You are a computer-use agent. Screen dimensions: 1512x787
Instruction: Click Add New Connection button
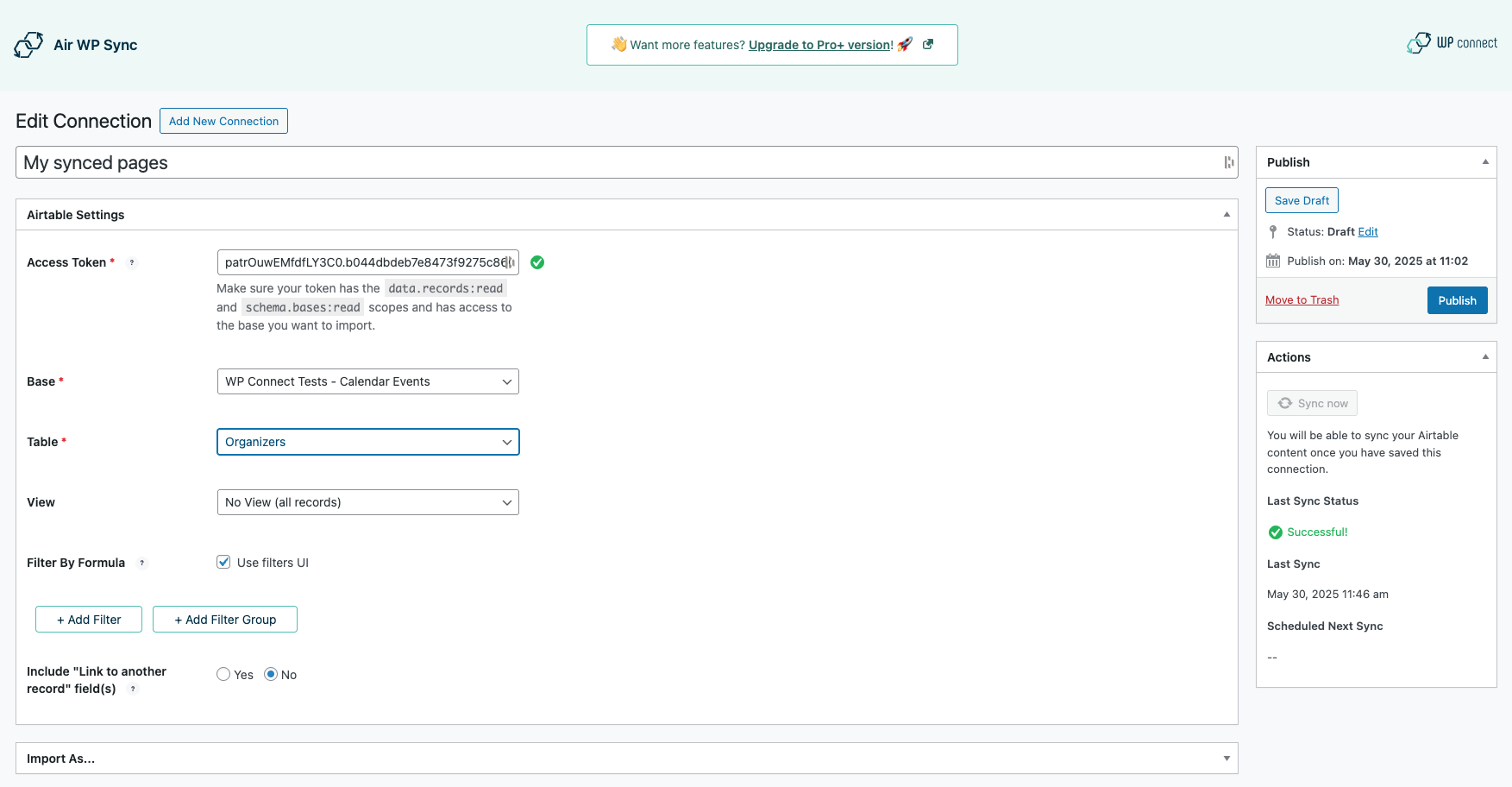tap(223, 121)
